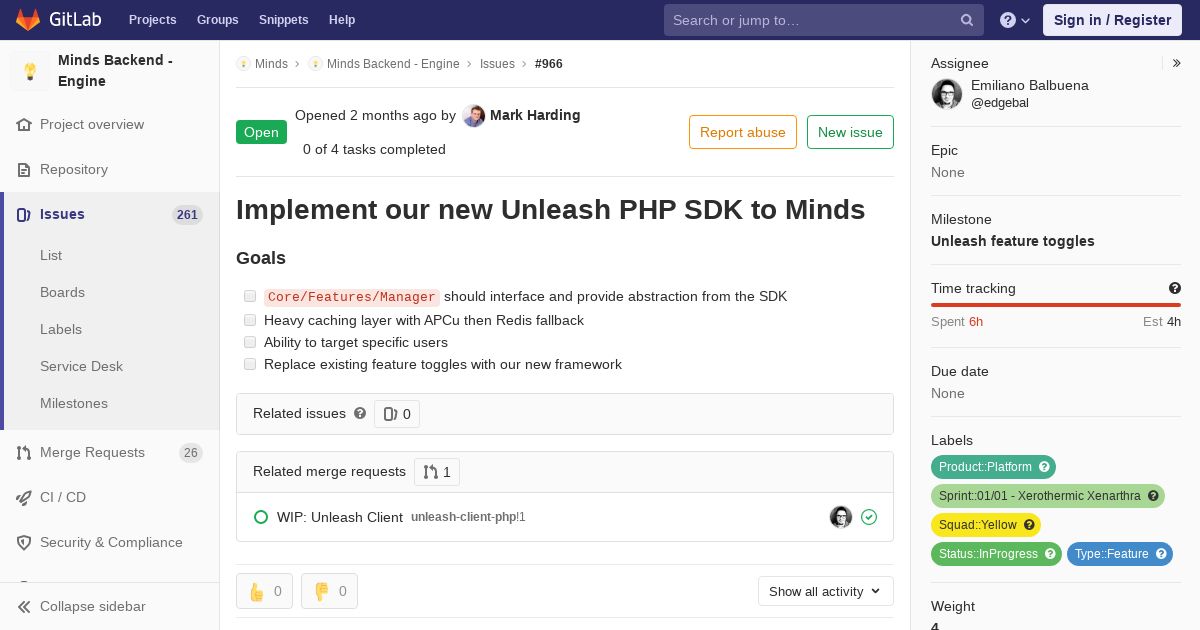Click the open merge request status circle
Image resolution: width=1200 pixels, height=630 pixels.
[261, 517]
